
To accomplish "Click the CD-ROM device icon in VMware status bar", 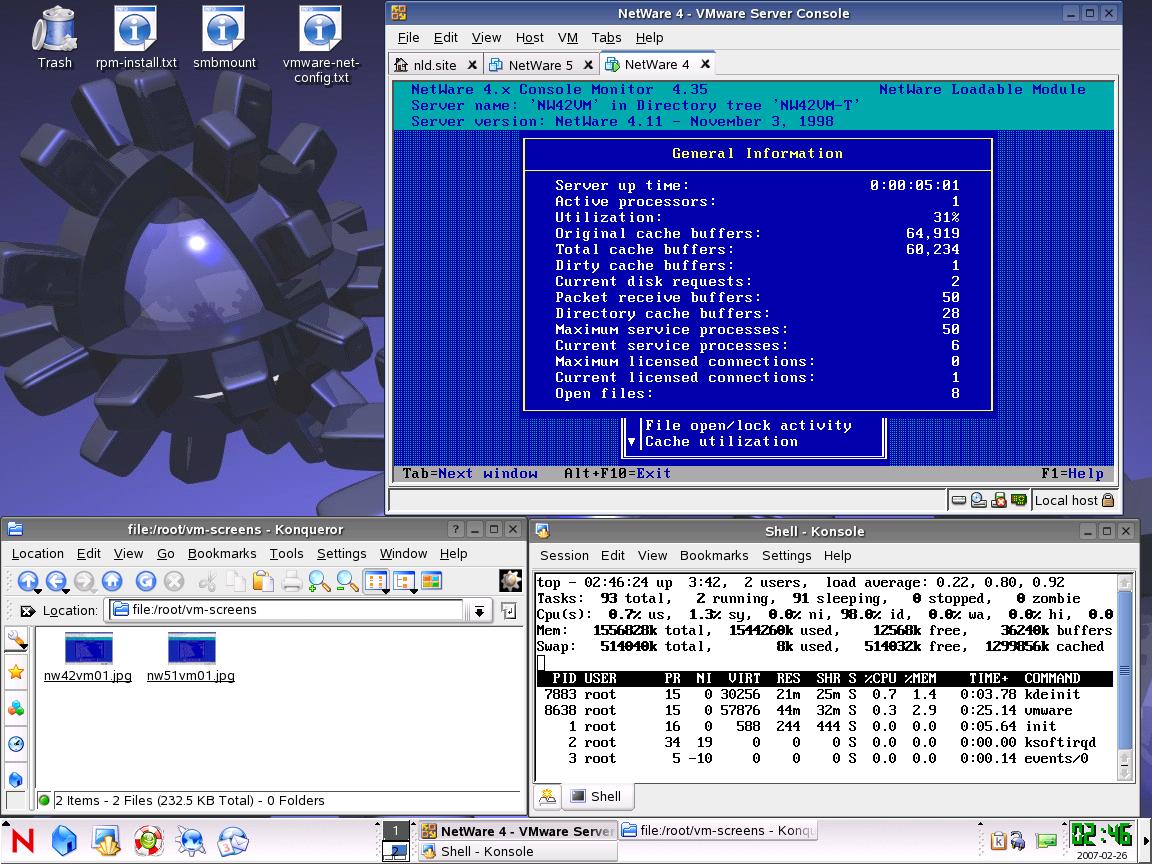I will pos(978,500).
